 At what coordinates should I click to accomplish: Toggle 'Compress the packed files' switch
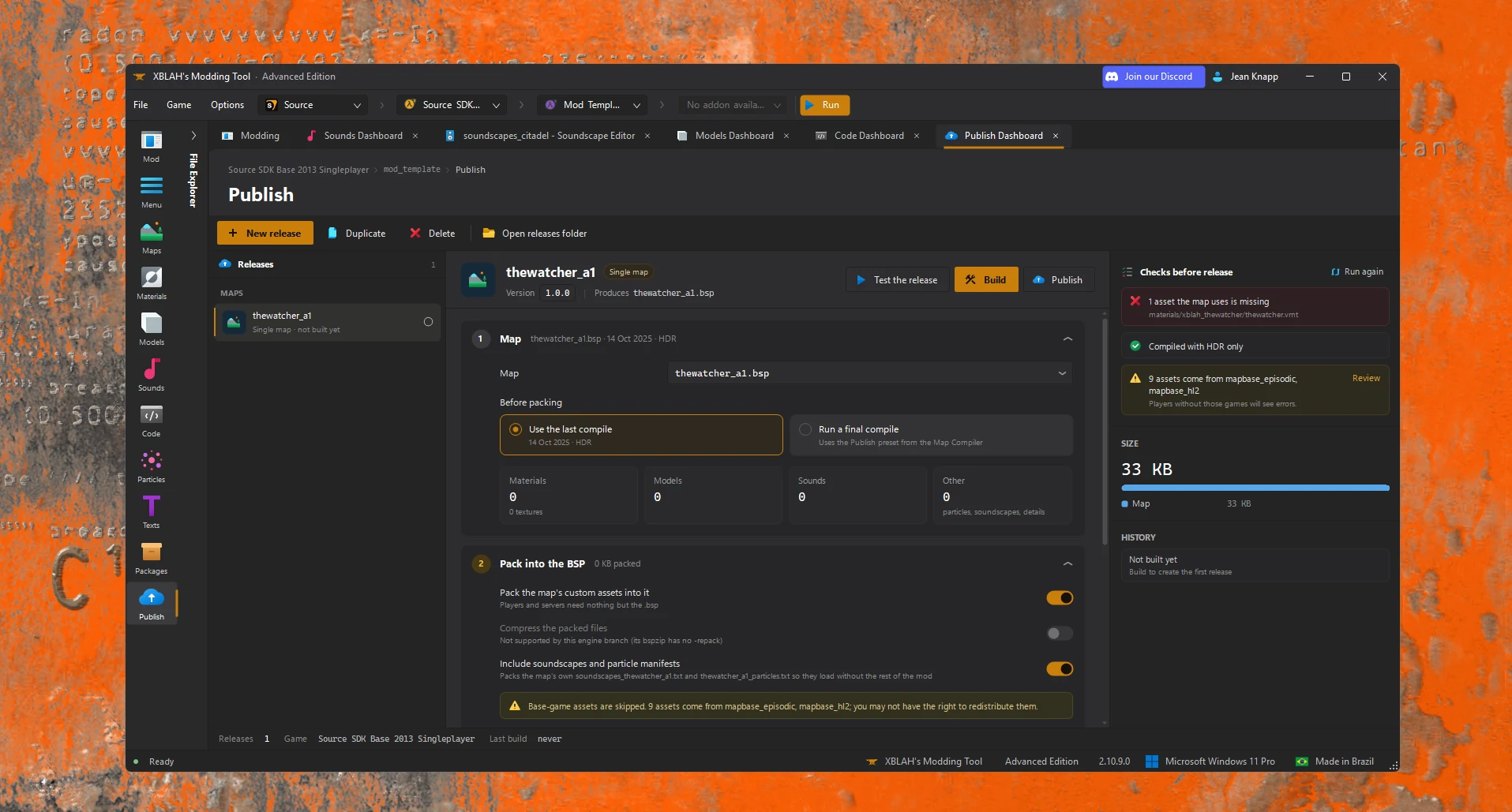1060,634
